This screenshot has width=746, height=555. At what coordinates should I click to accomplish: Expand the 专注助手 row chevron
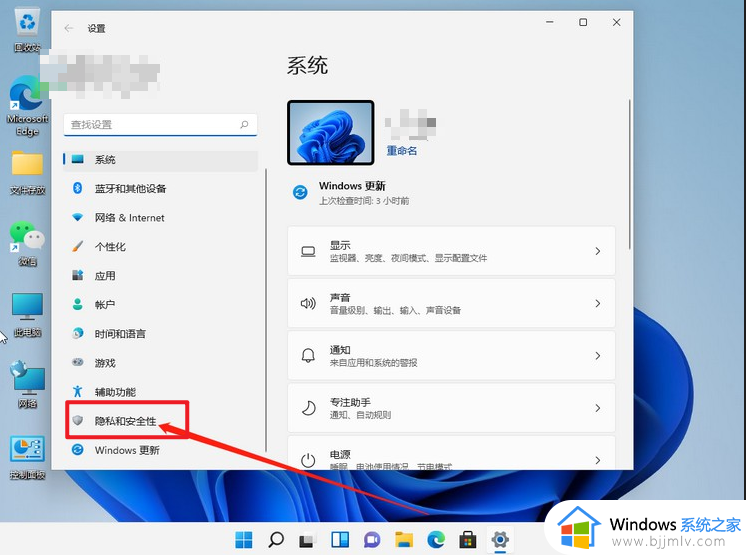point(598,408)
